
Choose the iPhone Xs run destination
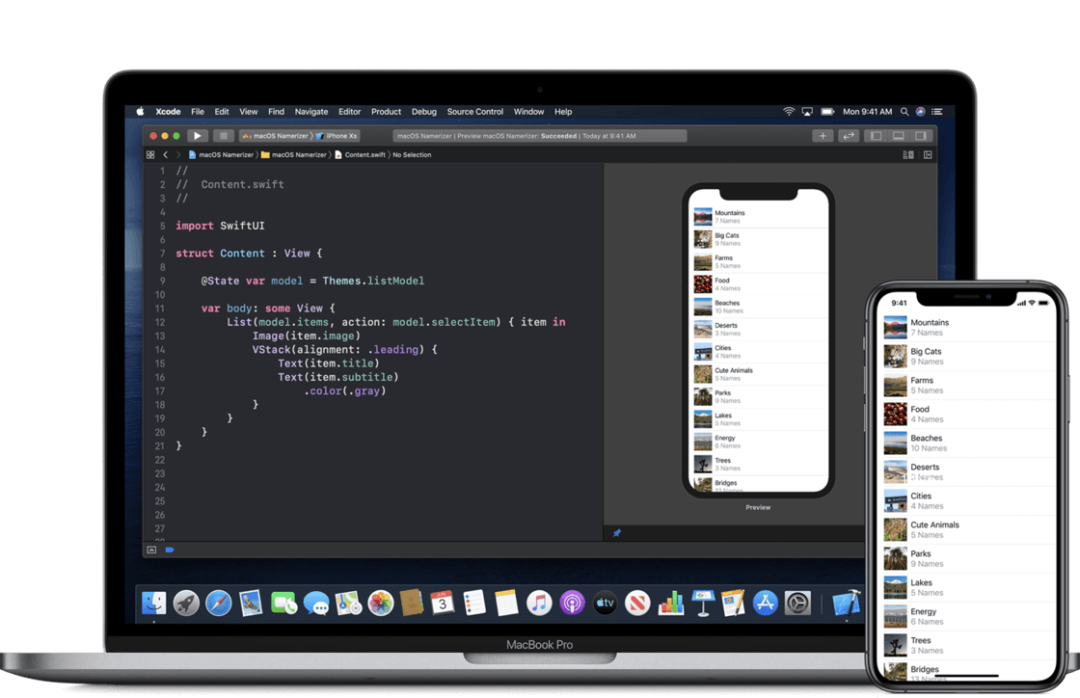[x=337, y=136]
